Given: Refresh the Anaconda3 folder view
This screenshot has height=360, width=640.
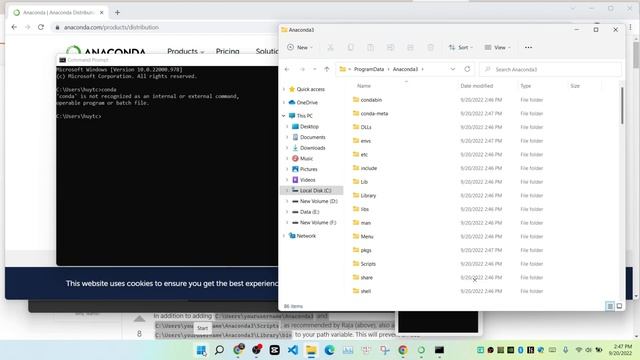Looking at the screenshot, I should point(467,69).
